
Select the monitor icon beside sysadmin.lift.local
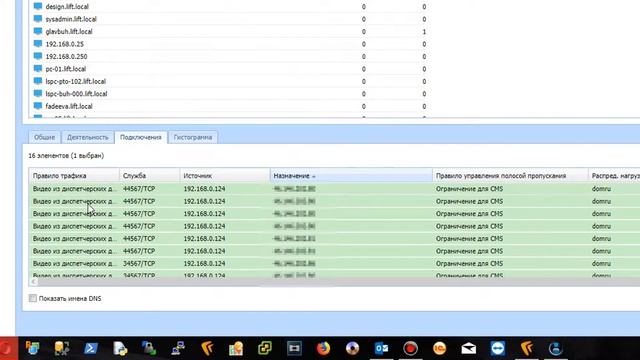(38, 19)
